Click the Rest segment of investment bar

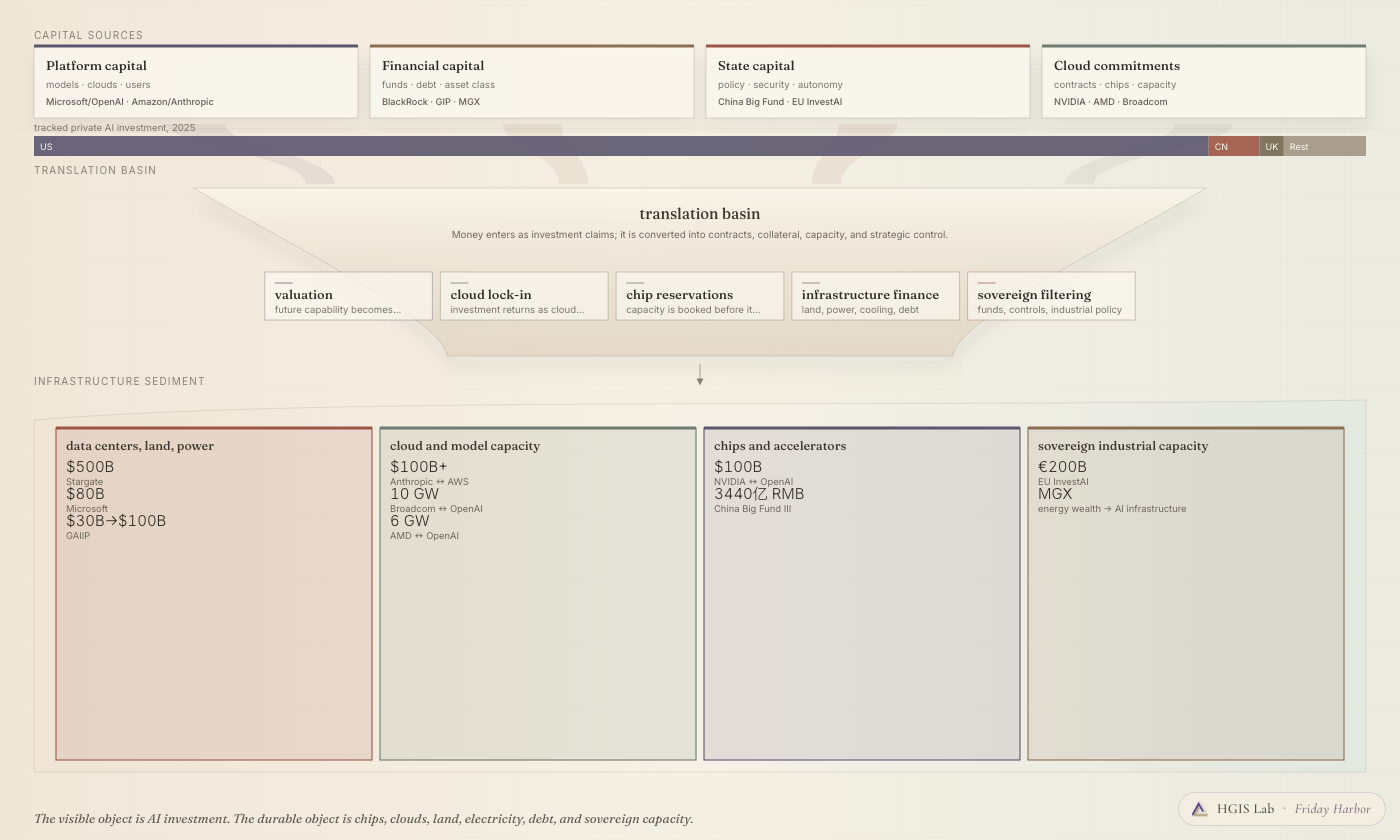tap(1324, 146)
